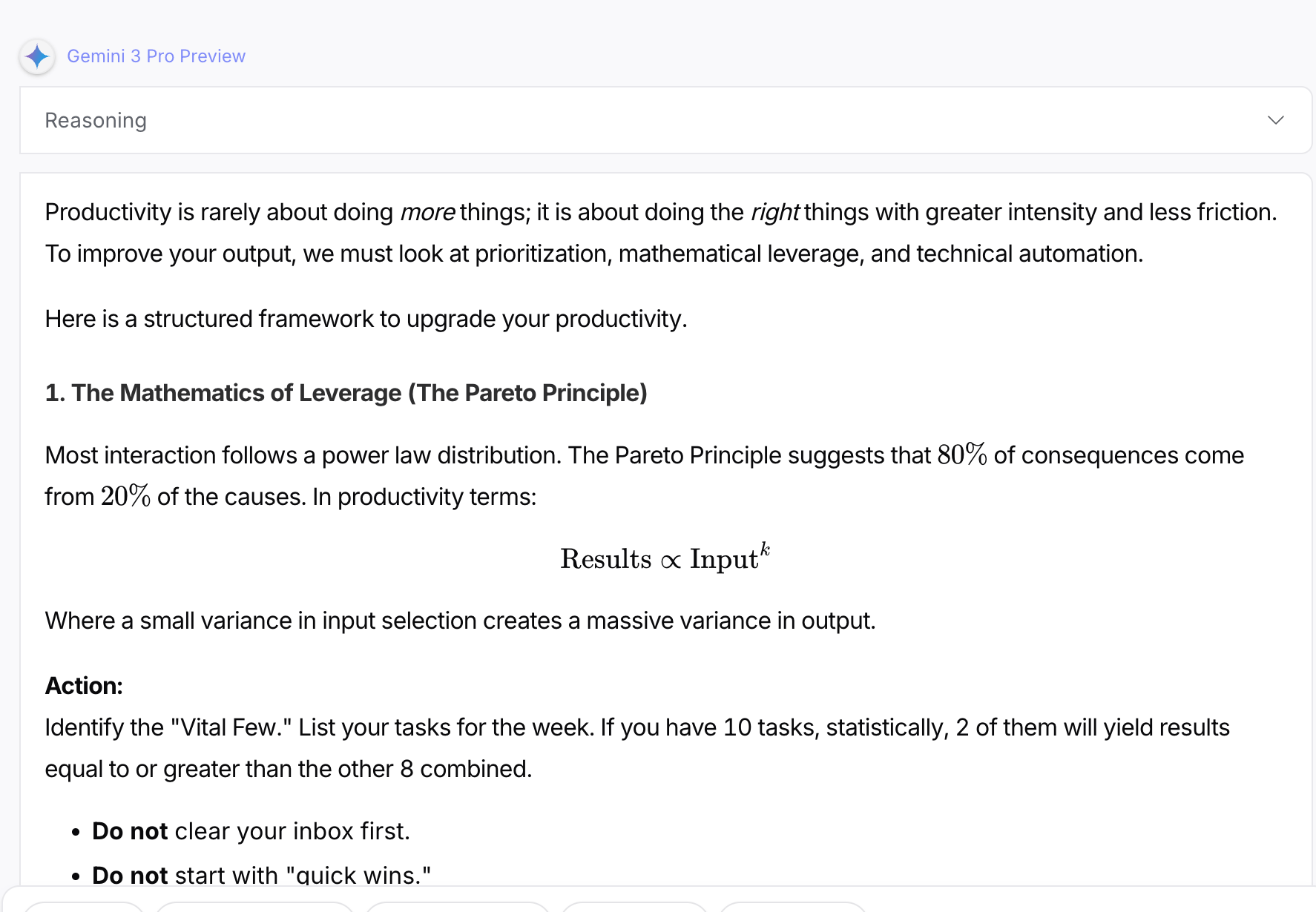Click the 'Here is a structured framework' line
This screenshot has width=1316, height=912.
[366, 319]
